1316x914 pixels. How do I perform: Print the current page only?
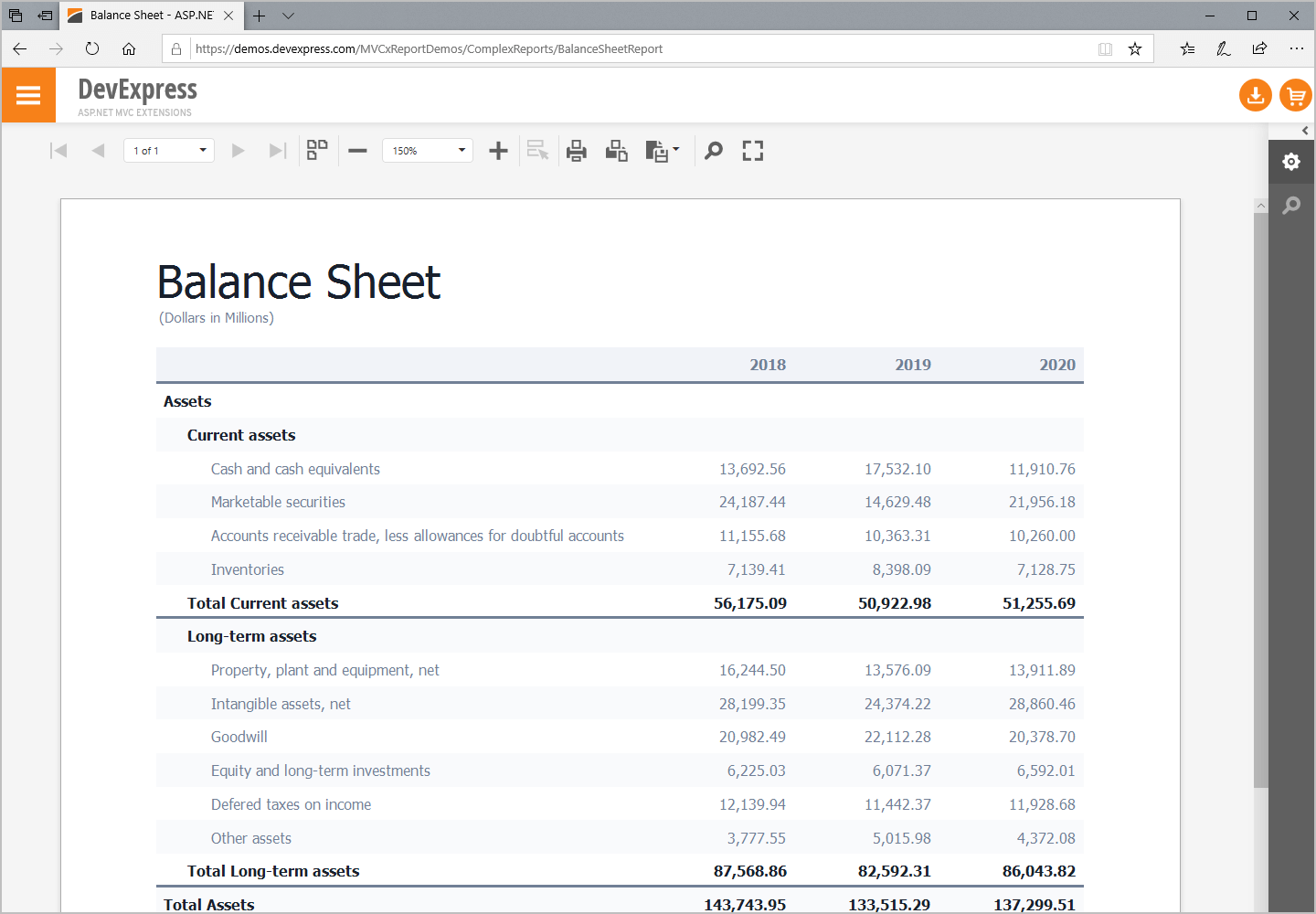[x=616, y=150]
